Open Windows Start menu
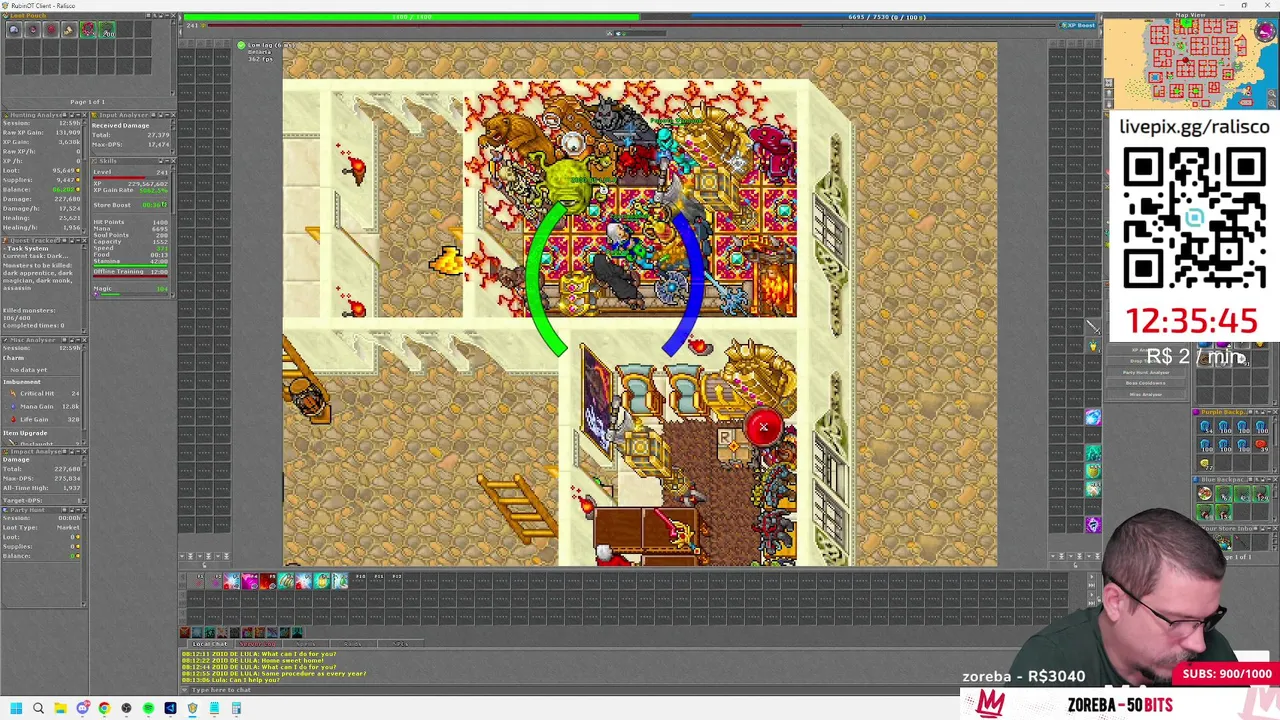Image resolution: width=1280 pixels, height=720 pixels. point(16,708)
